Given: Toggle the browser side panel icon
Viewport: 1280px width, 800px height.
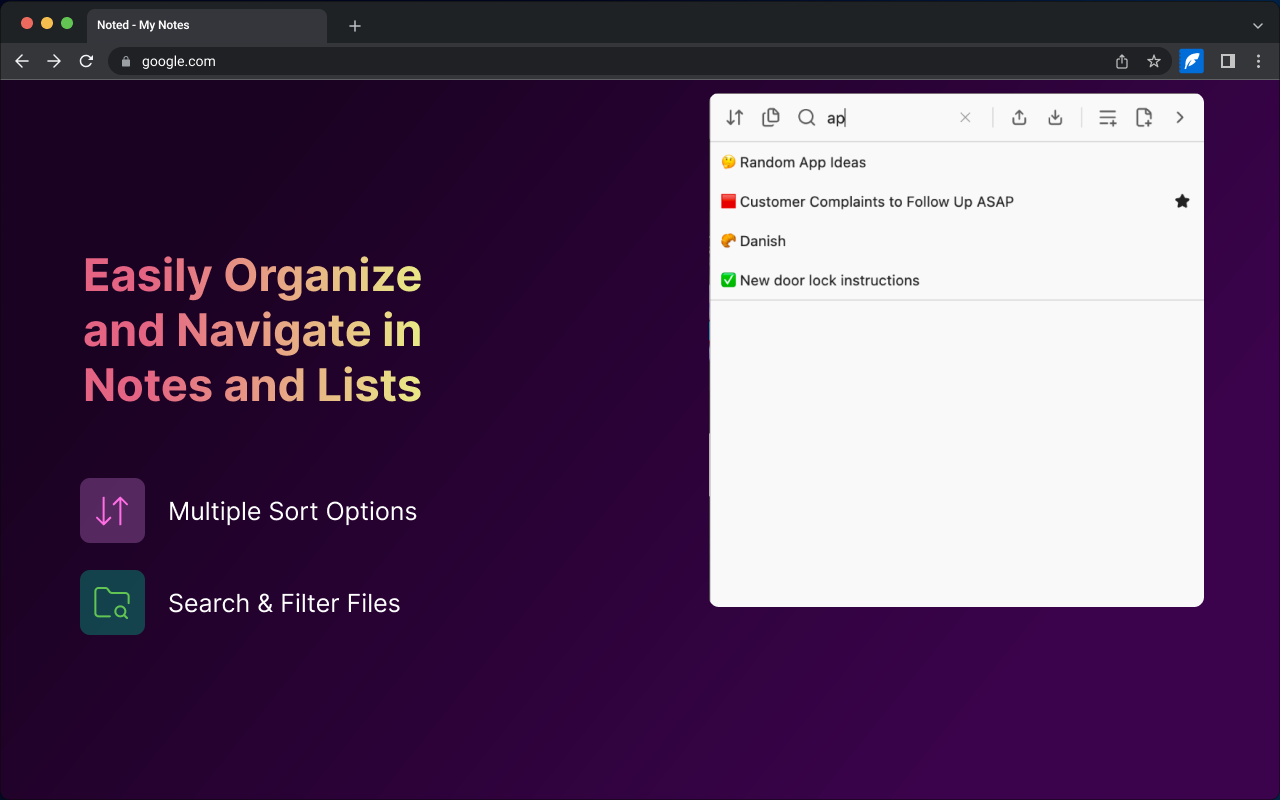Looking at the screenshot, I should pos(1227,61).
